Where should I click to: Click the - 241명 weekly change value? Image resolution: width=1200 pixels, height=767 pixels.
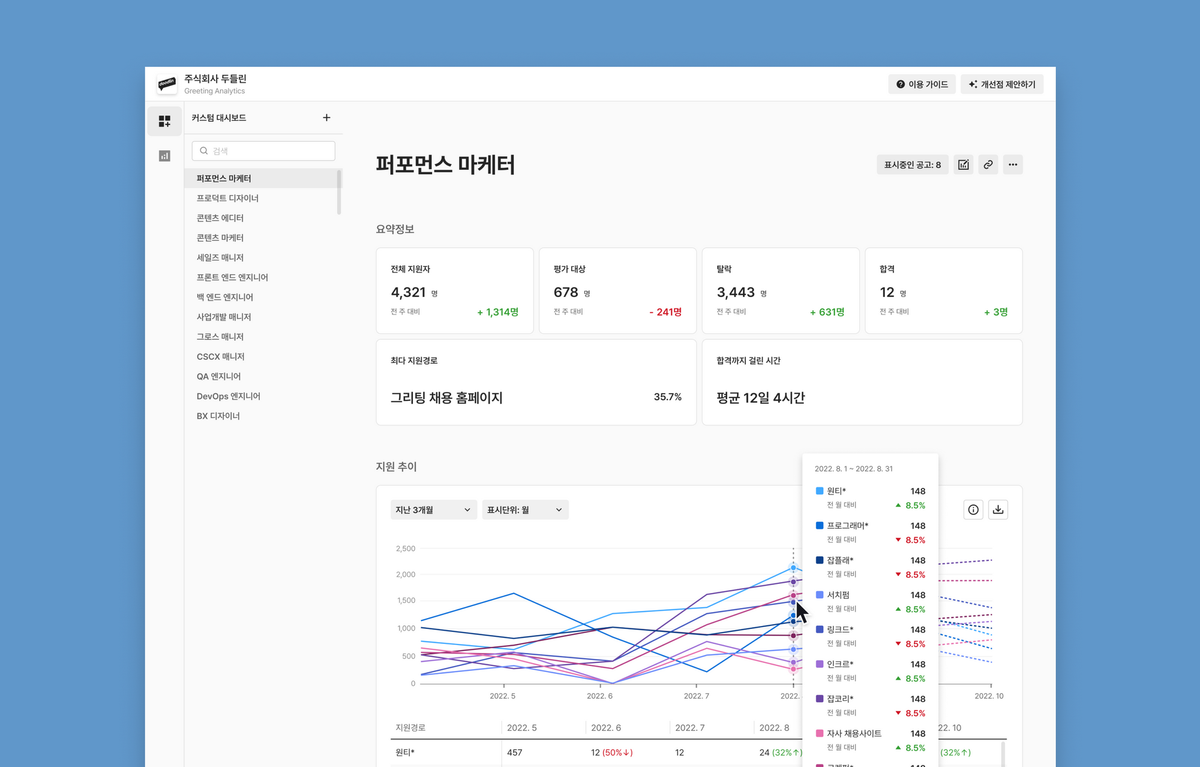click(665, 312)
